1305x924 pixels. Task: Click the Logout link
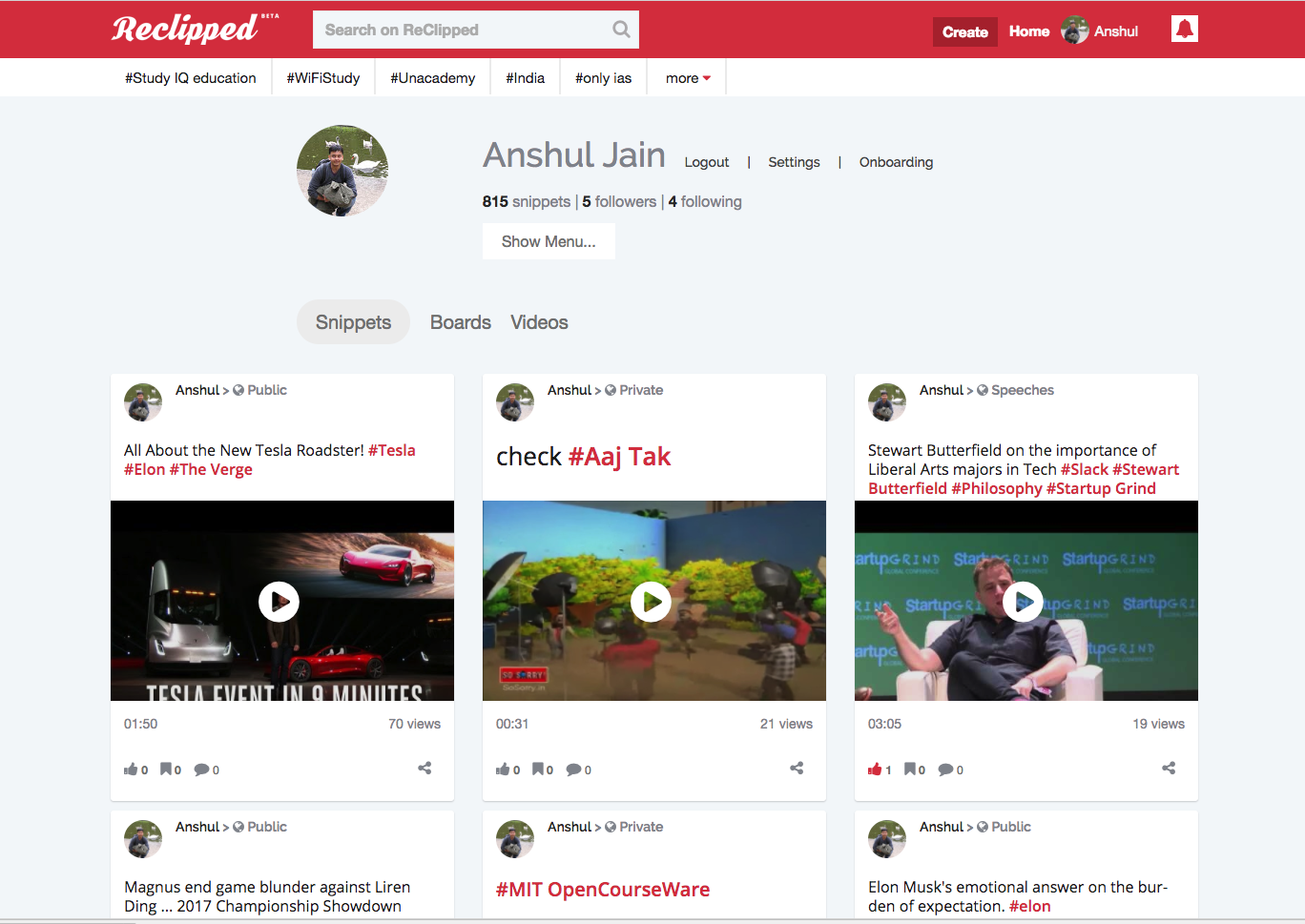707,162
